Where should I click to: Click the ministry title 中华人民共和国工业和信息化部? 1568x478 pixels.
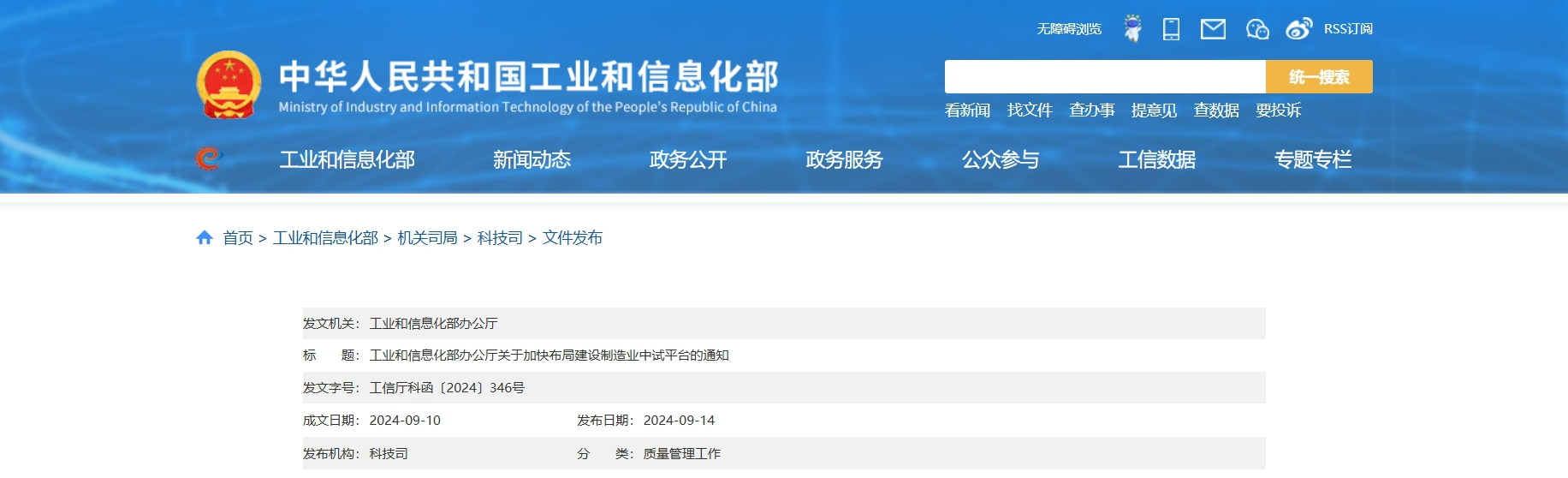click(x=529, y=76)
